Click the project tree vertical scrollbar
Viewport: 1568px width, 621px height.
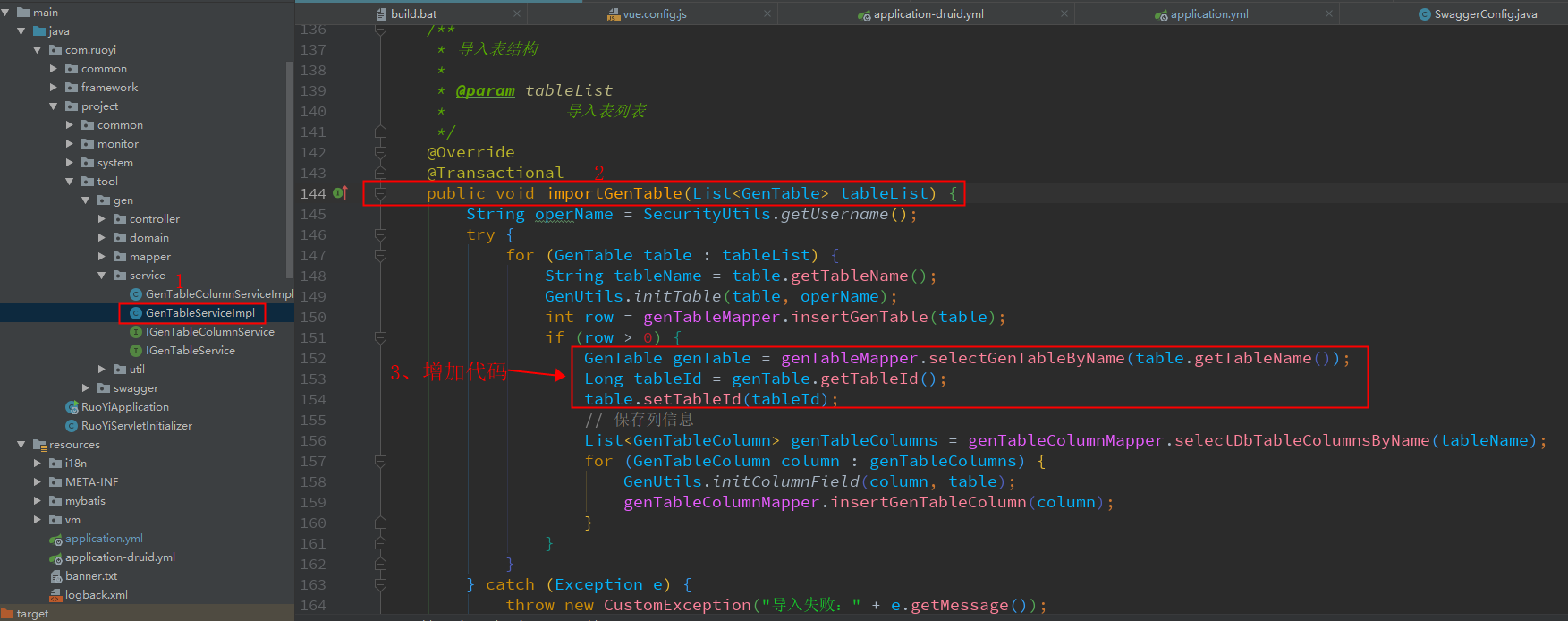tap(289, 170)
